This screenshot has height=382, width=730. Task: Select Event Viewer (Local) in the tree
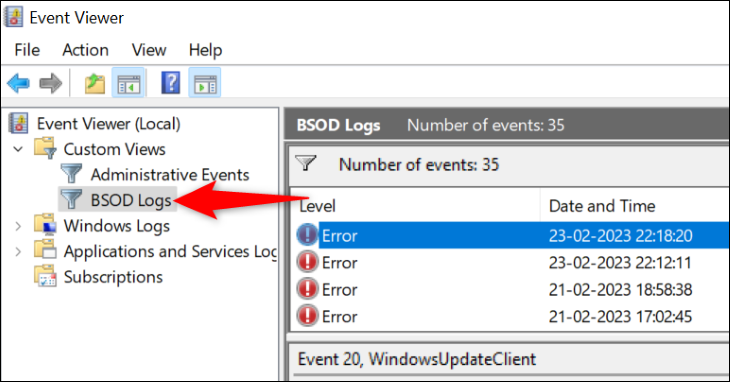109,124
